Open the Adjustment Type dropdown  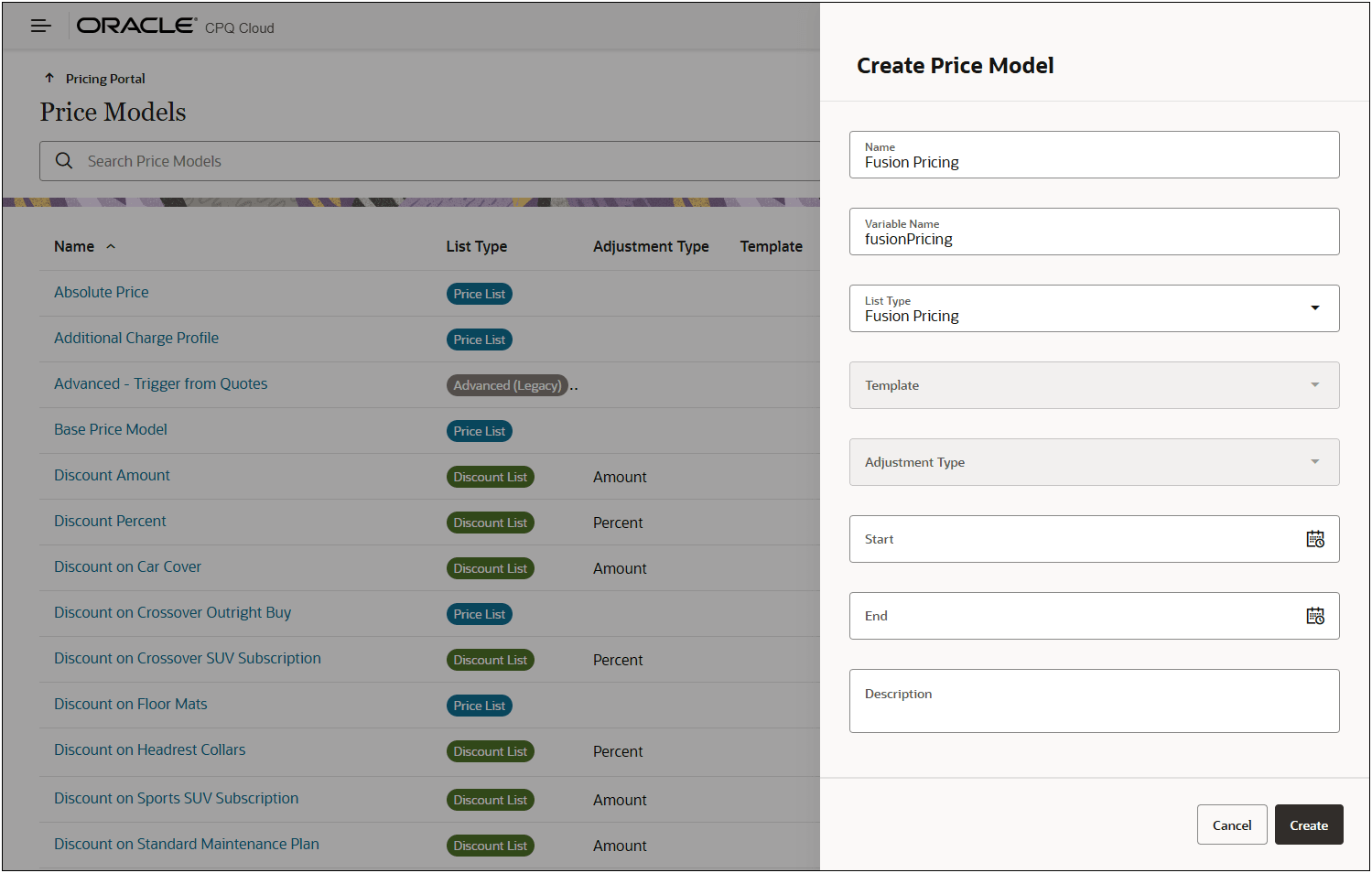pos(1315,462)
